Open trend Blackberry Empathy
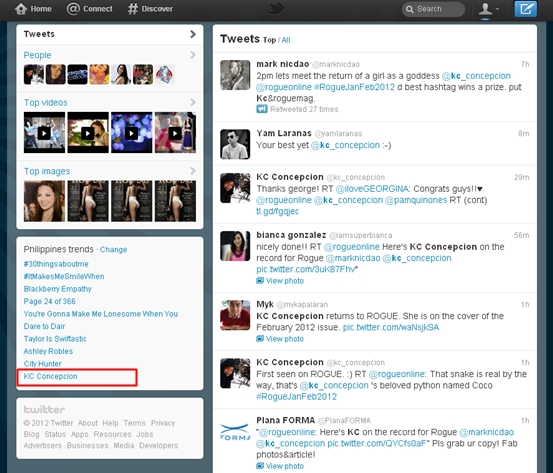 [x=57, y=289]
